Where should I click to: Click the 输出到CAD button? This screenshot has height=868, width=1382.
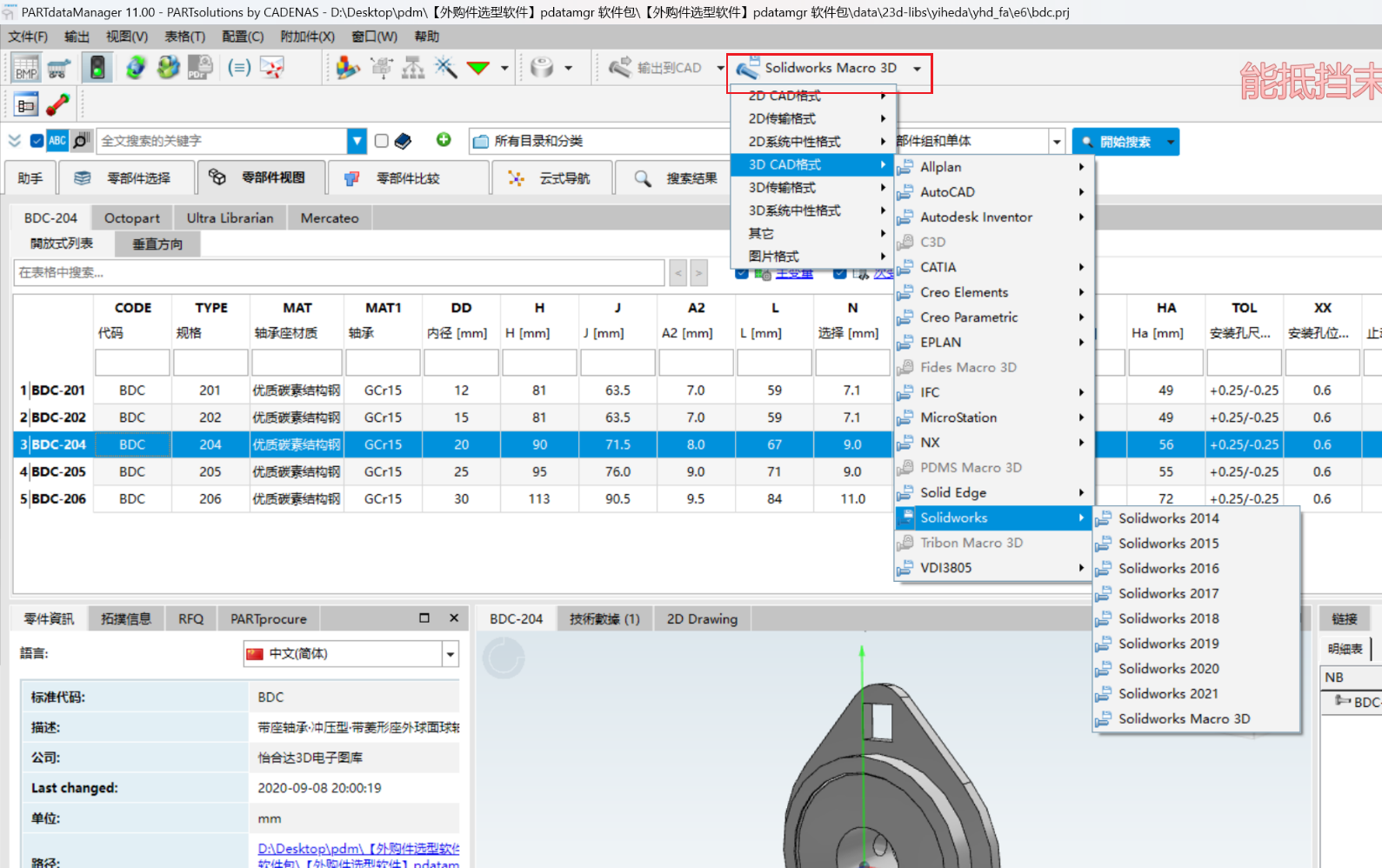657,68
